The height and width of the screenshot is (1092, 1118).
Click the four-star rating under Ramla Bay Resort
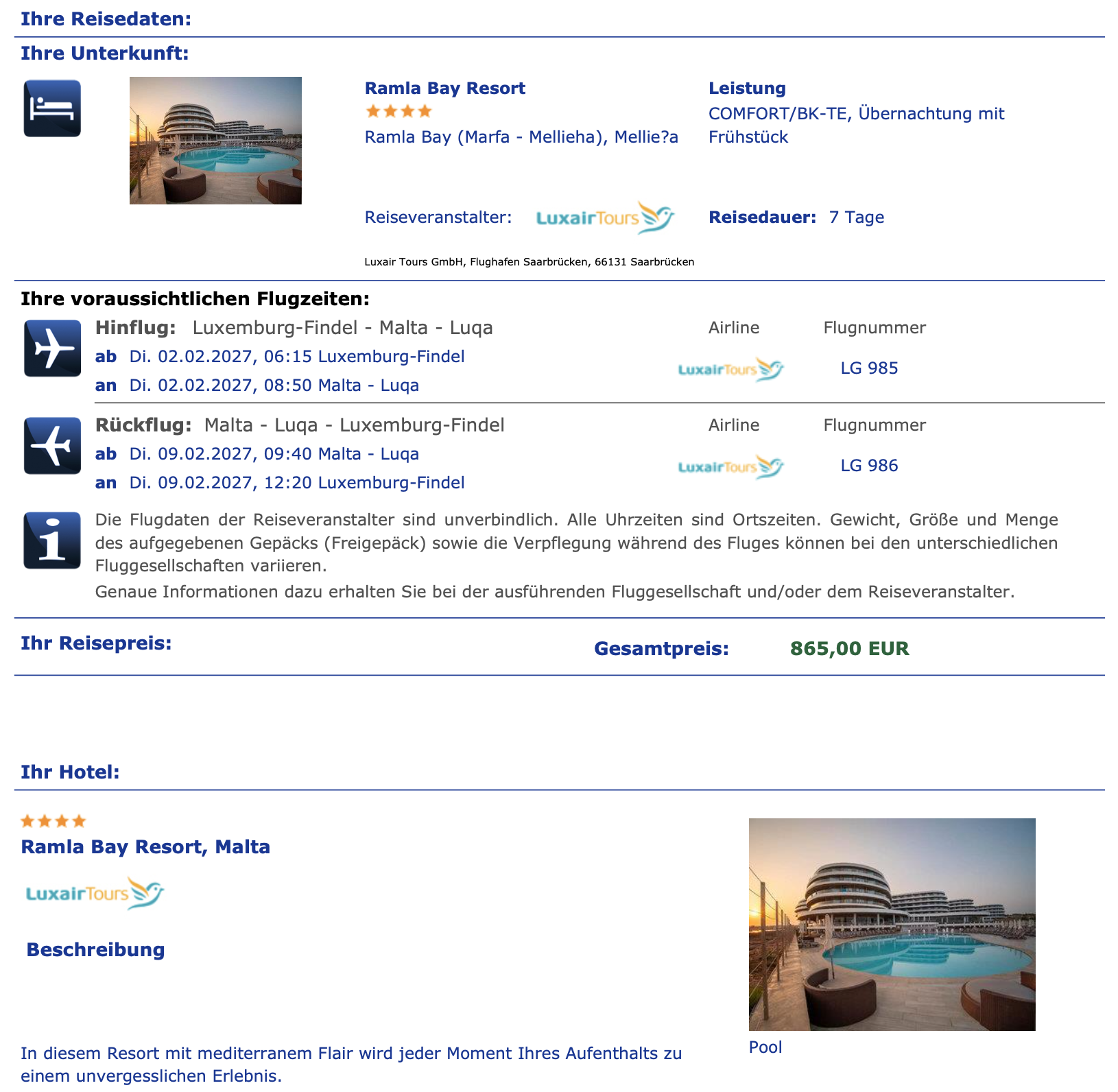coord(399,111)
